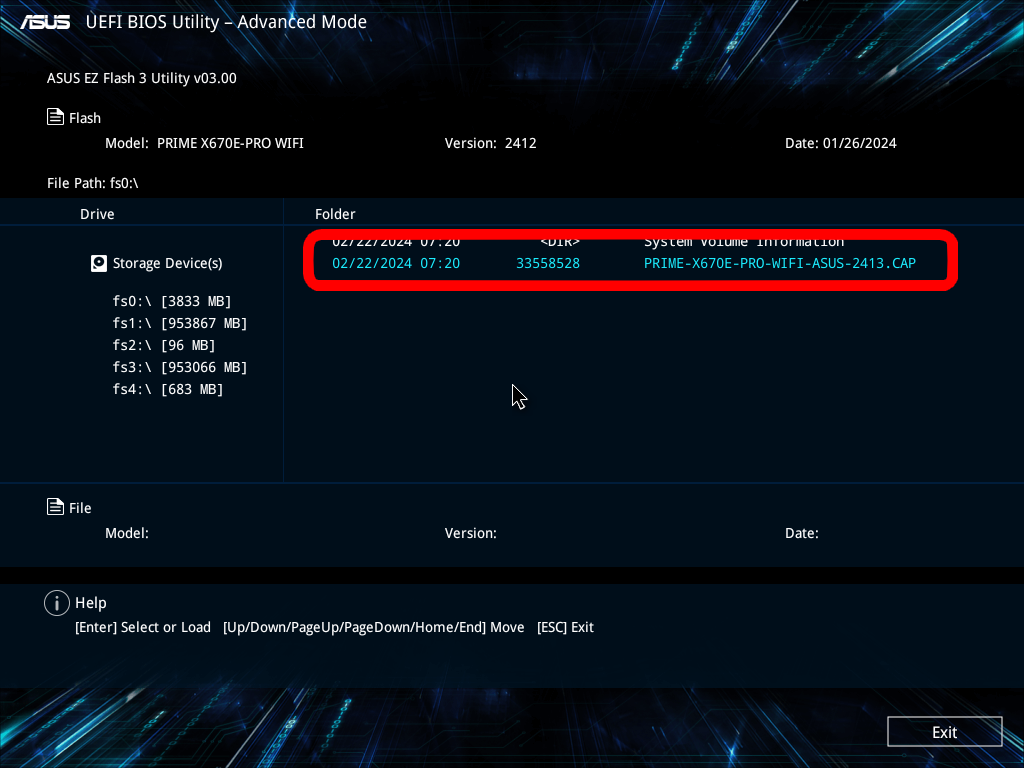Click the [Enter] Select or Load hint

143,627
